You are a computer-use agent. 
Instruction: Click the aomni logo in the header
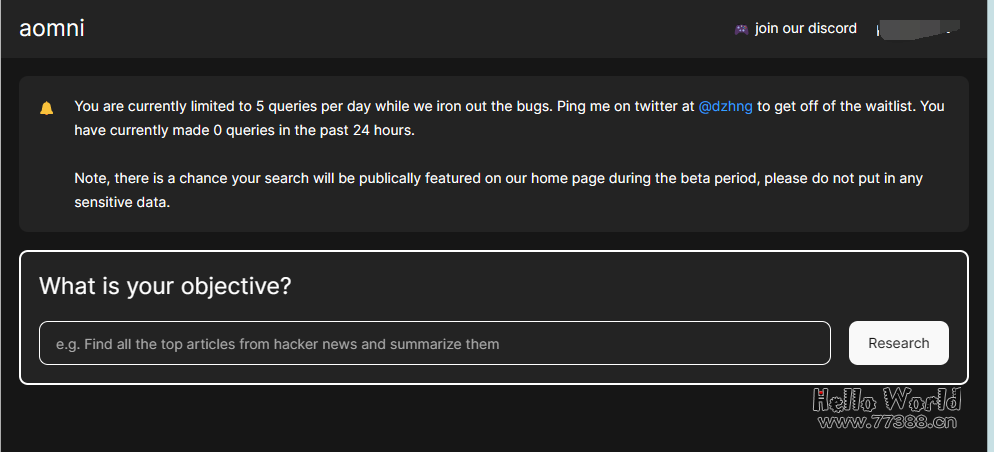click(51, 28)
